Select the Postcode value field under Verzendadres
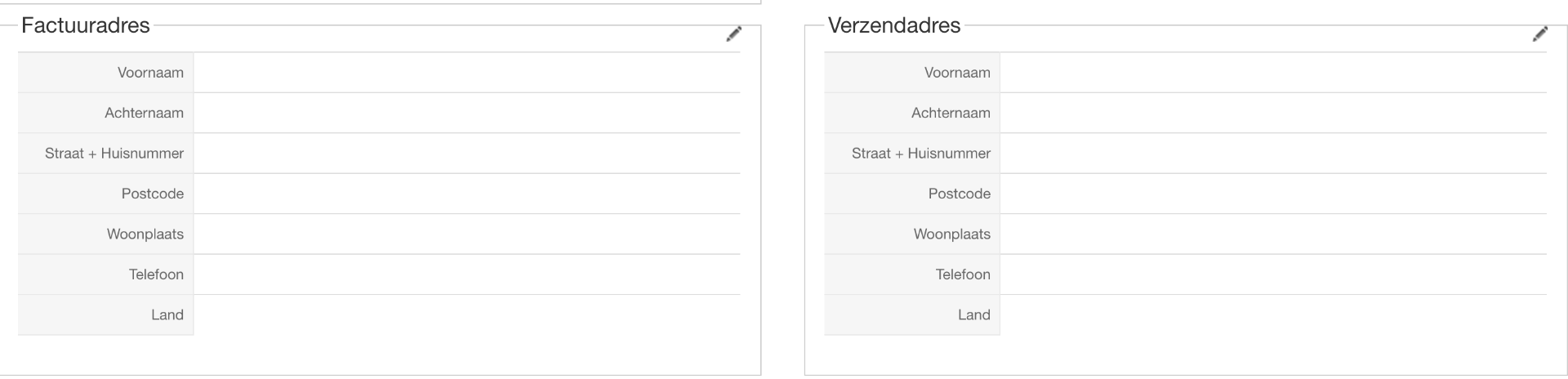Viewport: 1568px width, 379px height. click(x=1273, y=194)
